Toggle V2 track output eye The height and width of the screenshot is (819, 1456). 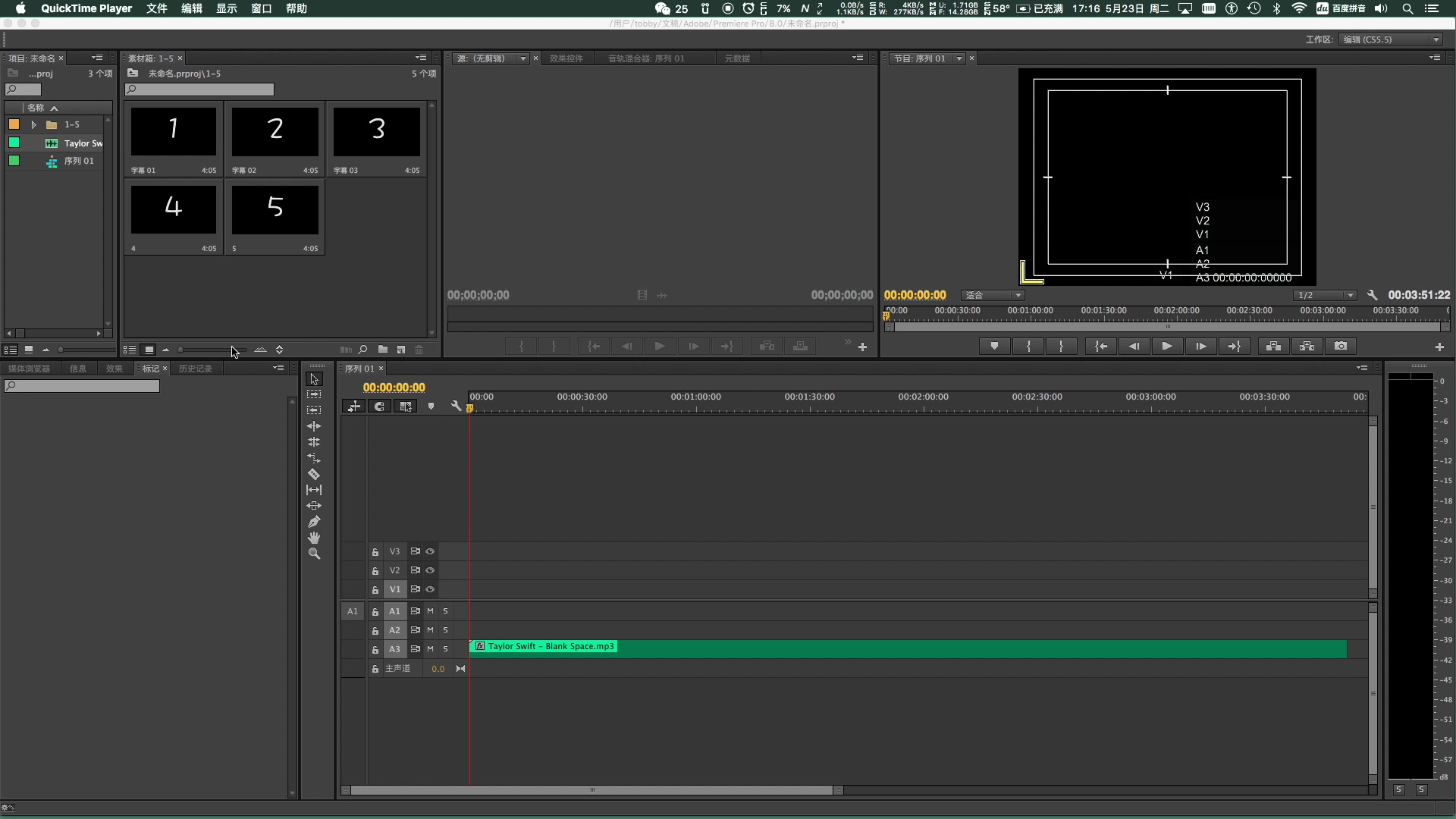coord(430,570)
